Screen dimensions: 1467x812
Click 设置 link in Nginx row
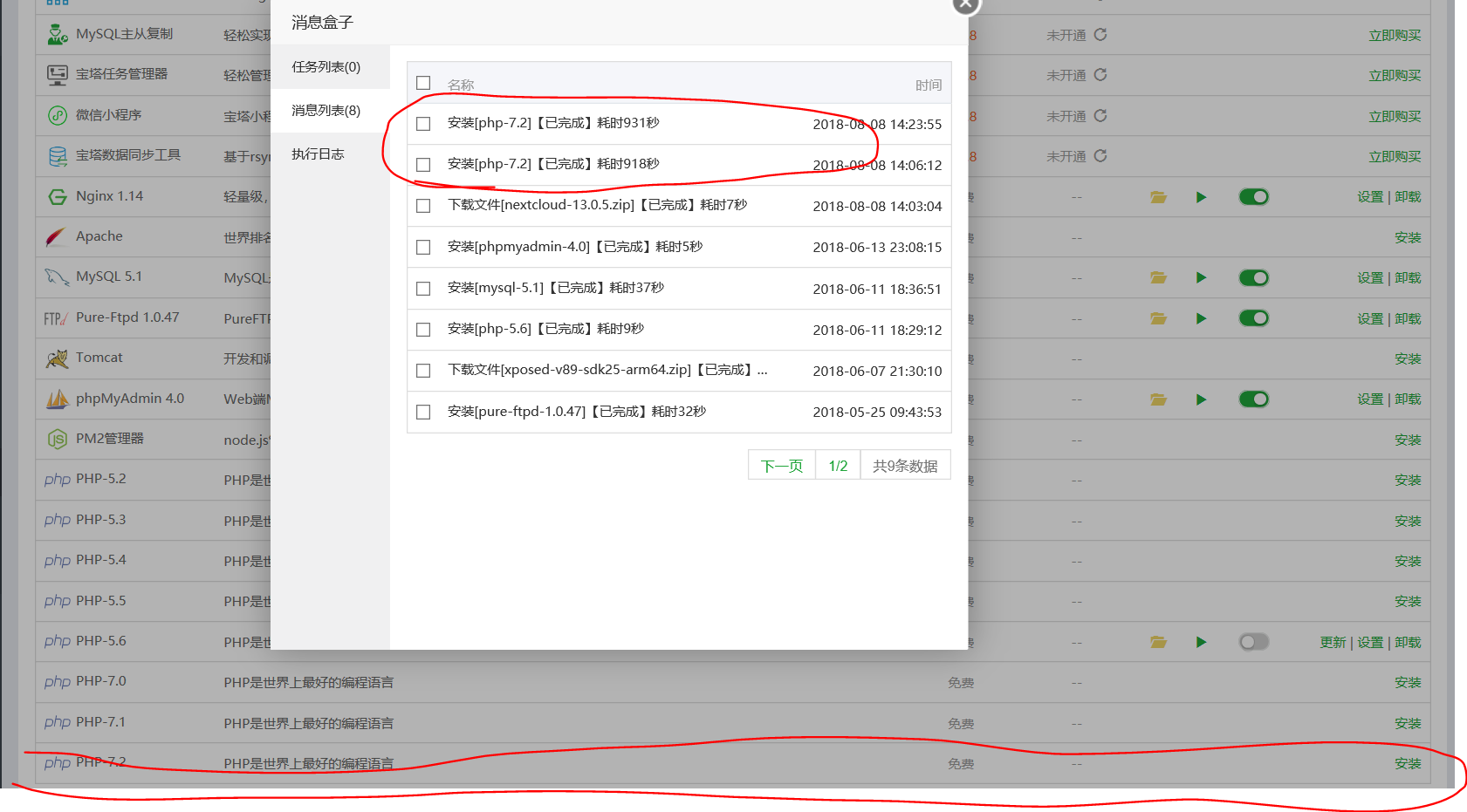[1370, 197]
